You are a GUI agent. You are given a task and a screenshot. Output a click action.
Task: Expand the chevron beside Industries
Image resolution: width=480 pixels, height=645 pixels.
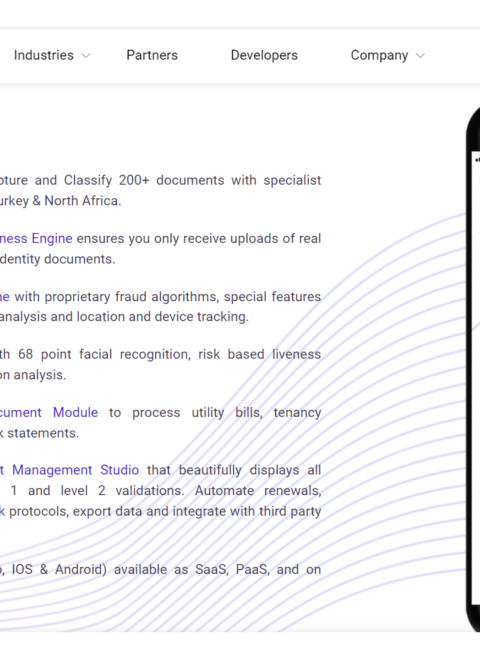(x=86, y=56)
